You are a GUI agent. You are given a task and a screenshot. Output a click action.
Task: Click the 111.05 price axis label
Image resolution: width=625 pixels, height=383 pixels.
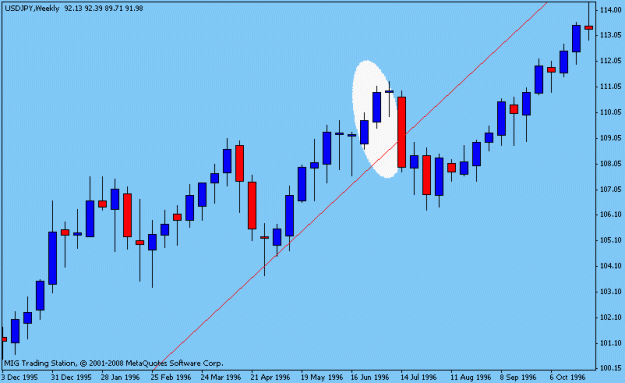611,86
